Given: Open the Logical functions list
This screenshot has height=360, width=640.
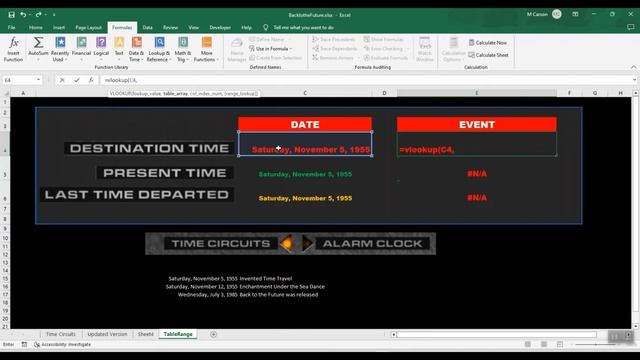Looking at the screenshot, I should [x=101, y=49].
